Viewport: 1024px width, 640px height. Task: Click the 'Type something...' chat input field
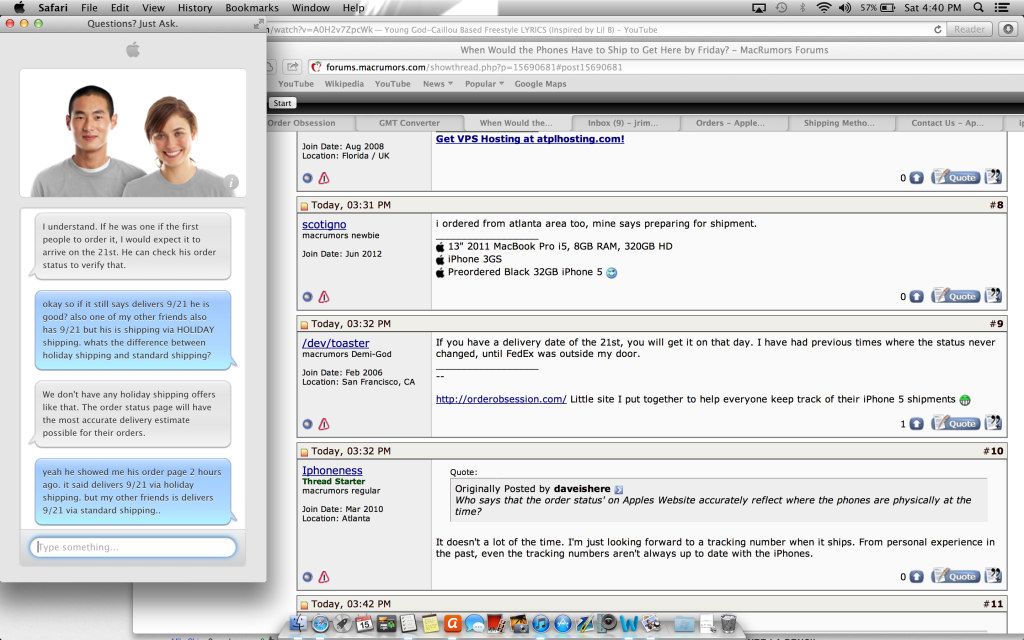(x=133, y=547)
